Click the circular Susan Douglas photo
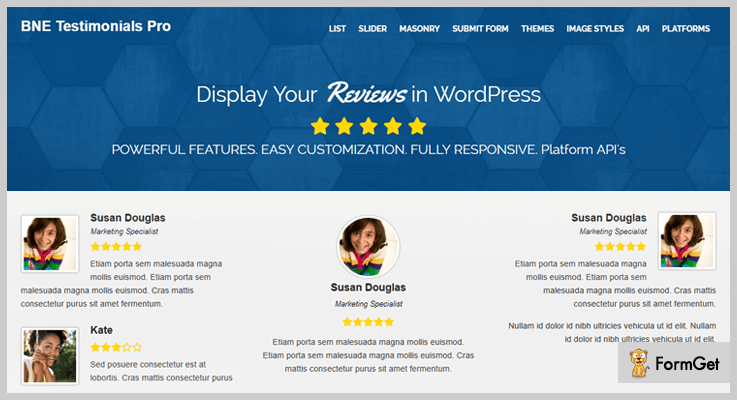 (368, 247)
